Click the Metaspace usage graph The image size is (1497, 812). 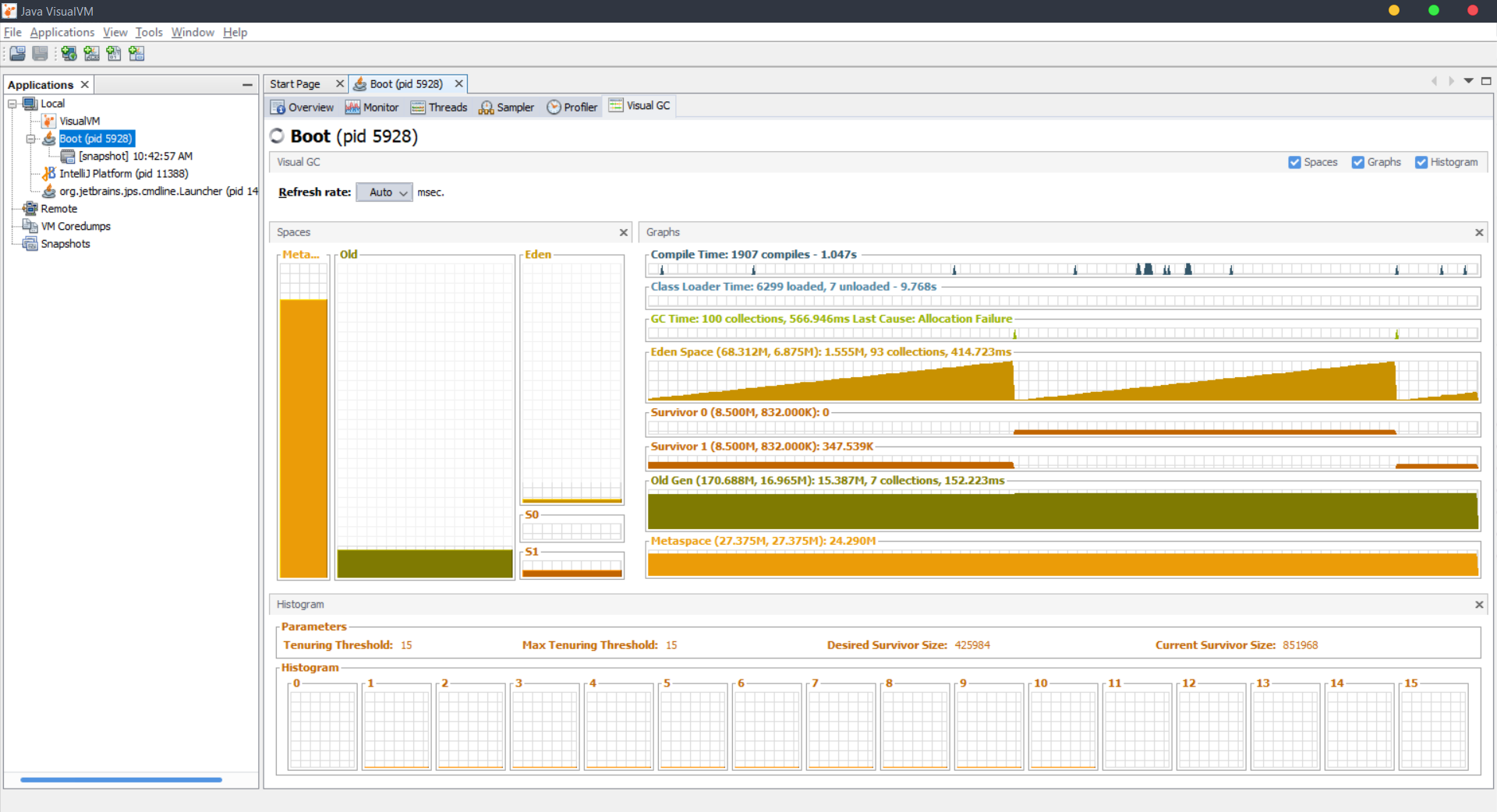click(x=1063, y=563)
